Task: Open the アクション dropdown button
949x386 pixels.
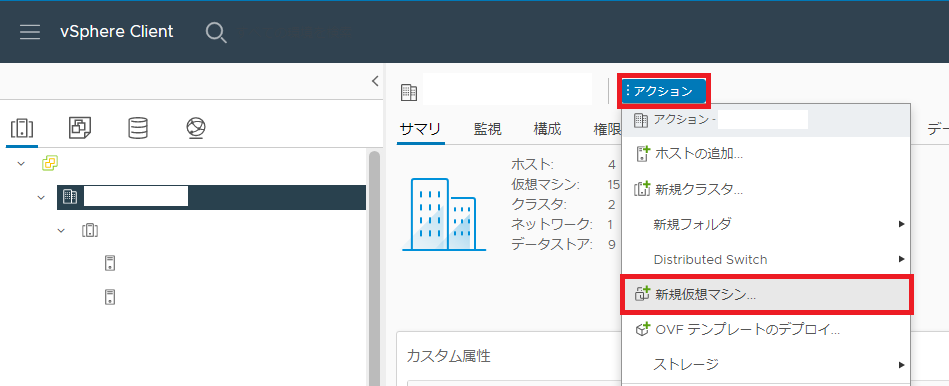Action: pyautogui.click(x=664, y=91)
